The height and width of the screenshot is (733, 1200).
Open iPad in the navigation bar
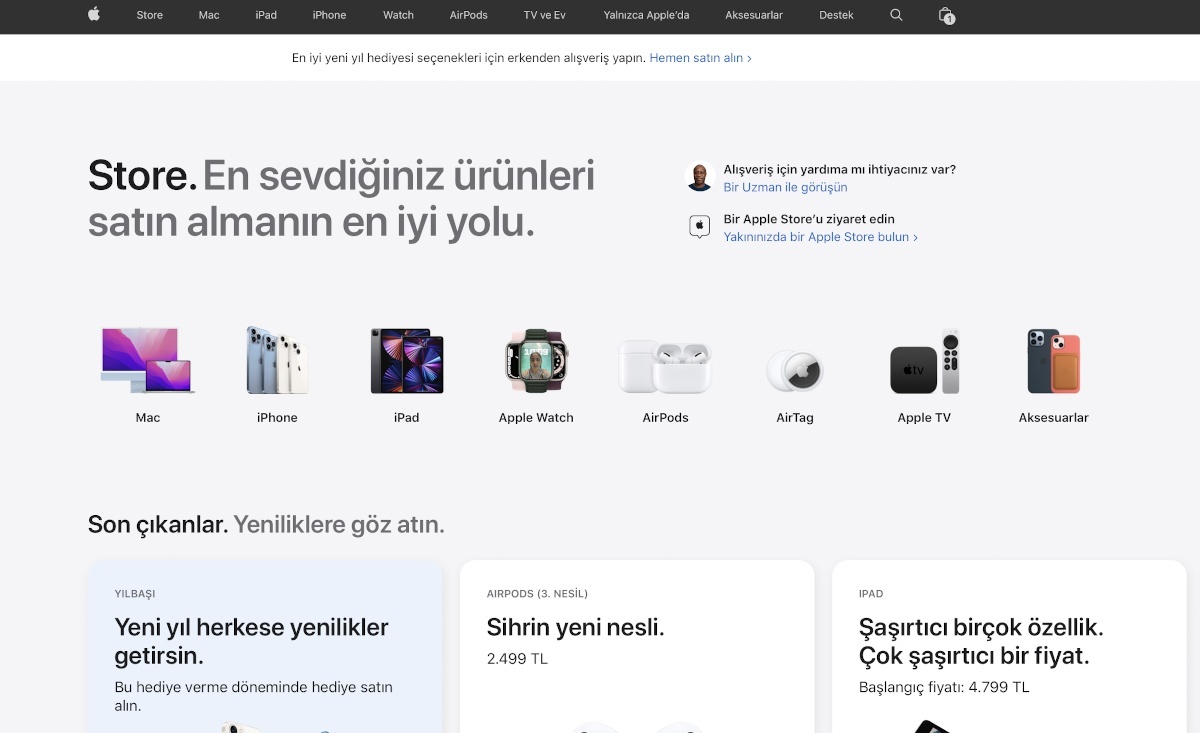coord(266,15)
